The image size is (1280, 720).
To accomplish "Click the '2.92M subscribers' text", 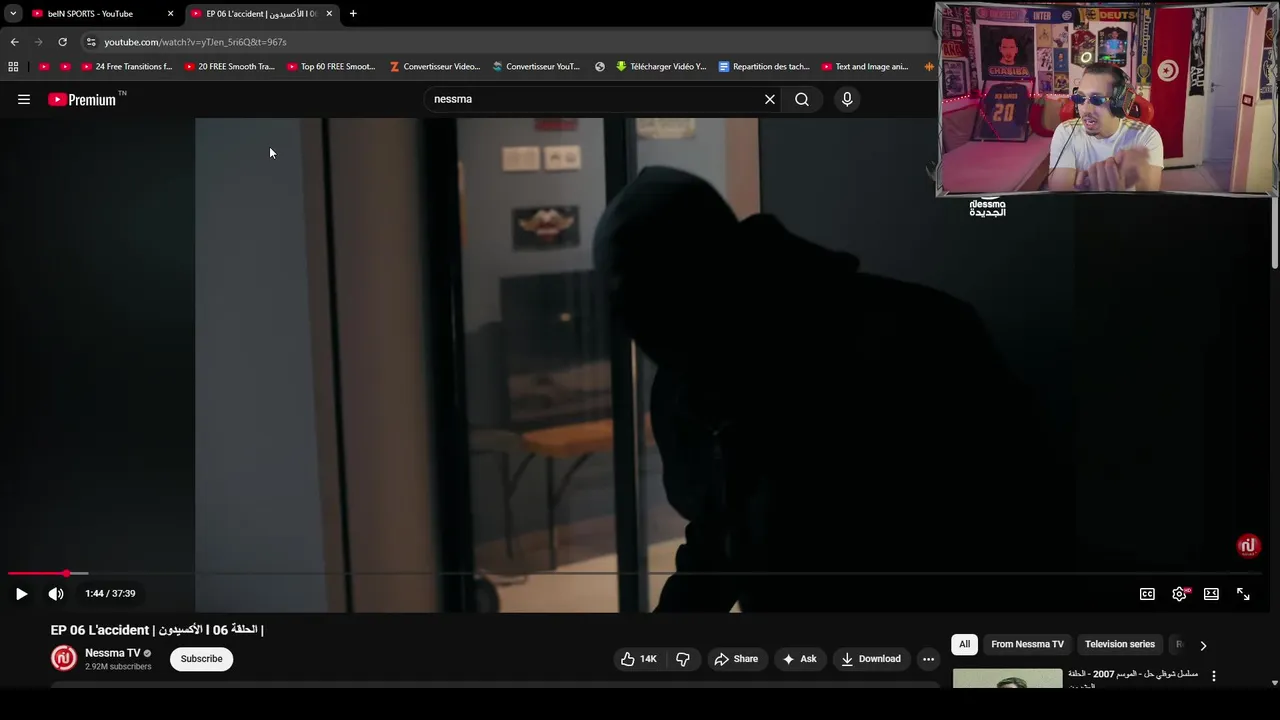I will (x=118, y=667).
